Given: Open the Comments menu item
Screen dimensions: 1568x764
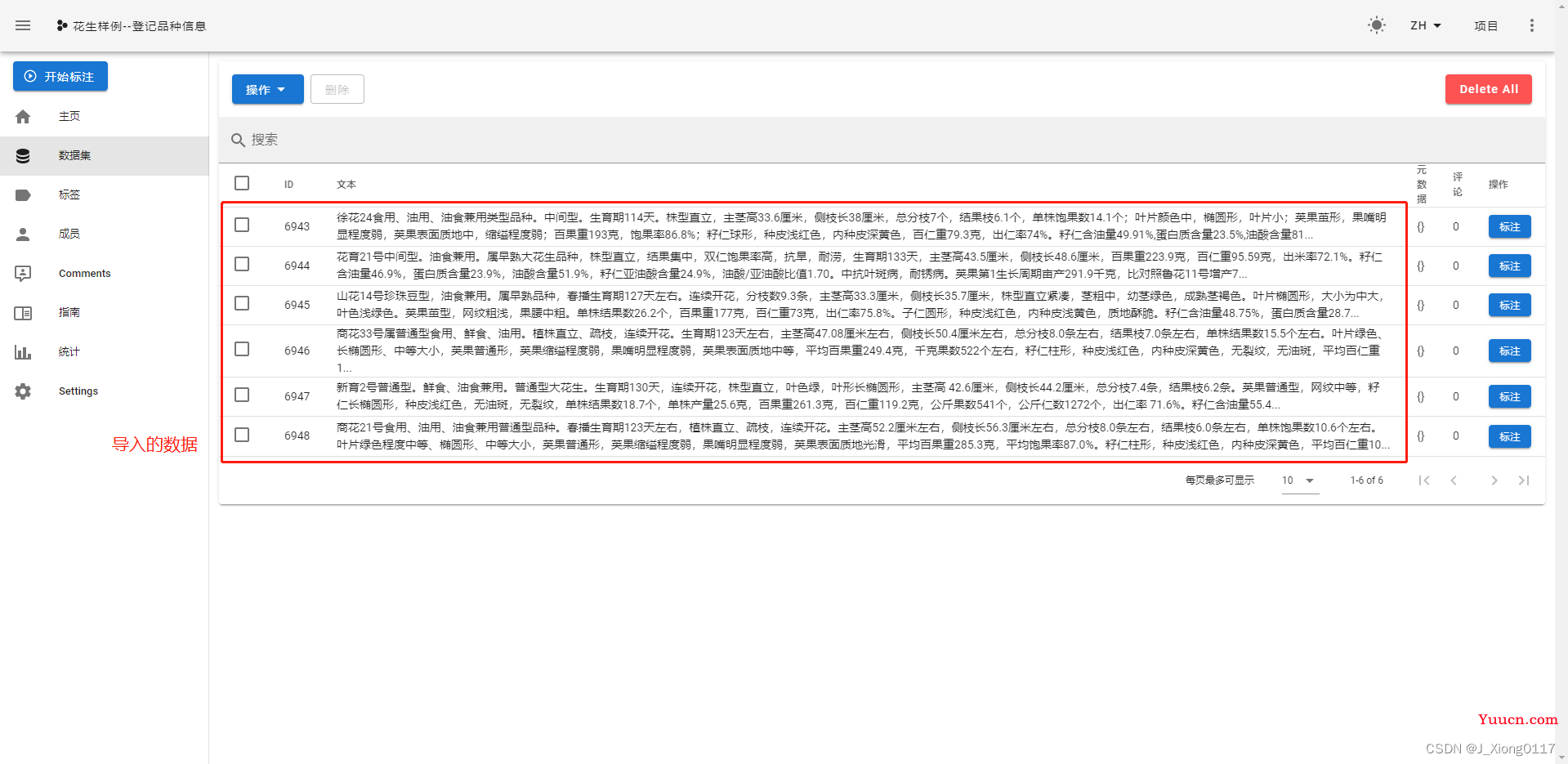Looking at the screenshot, I should [104, 273].
